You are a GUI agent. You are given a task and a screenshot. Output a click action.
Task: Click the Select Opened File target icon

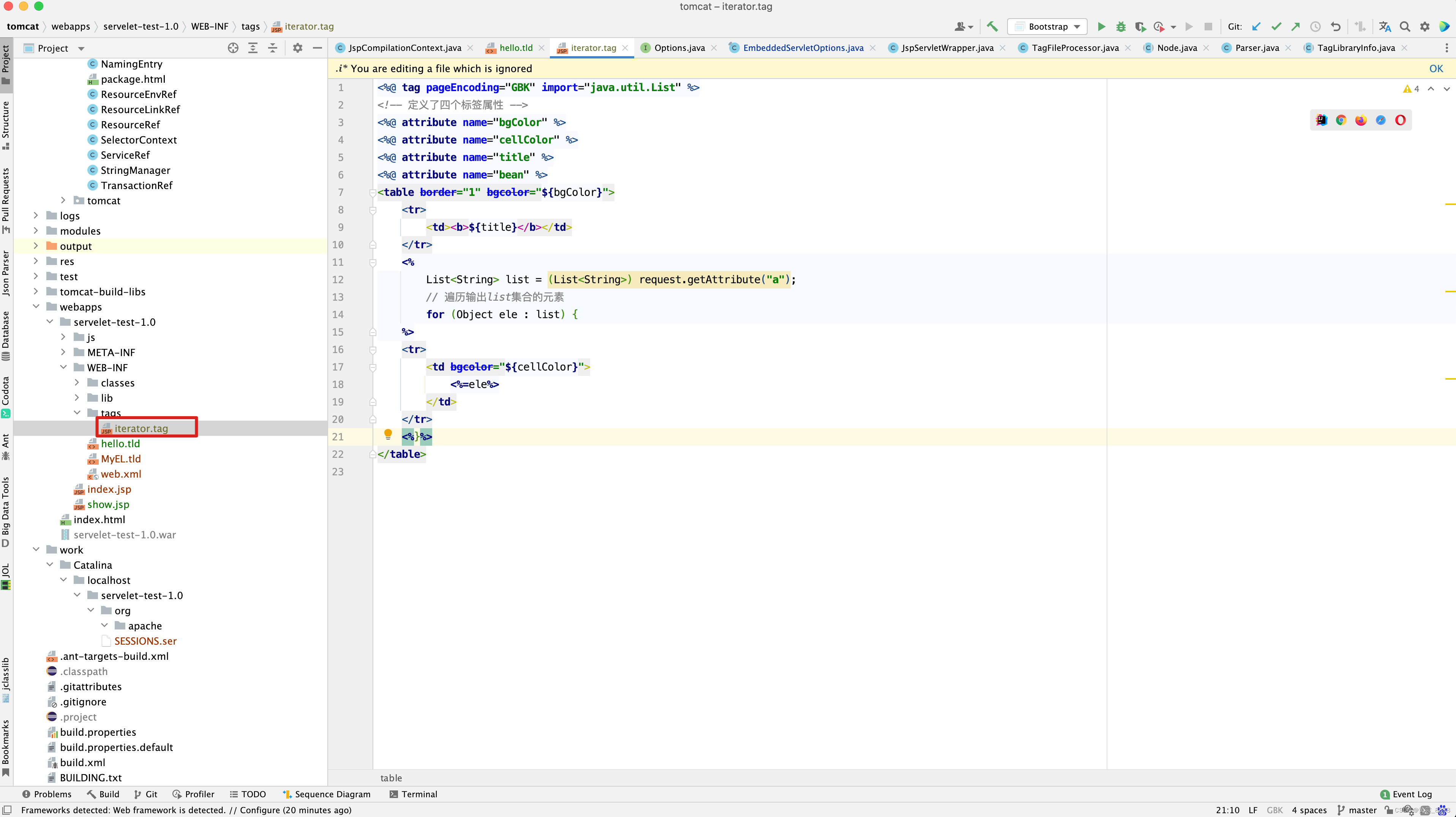tap(233, 48)
